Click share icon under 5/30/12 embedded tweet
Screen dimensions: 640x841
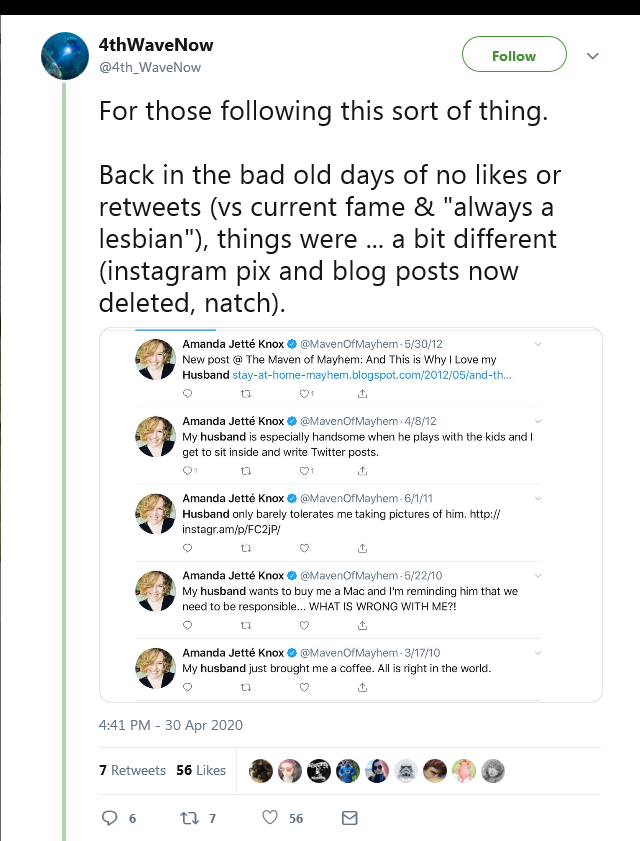pos(363,394)
